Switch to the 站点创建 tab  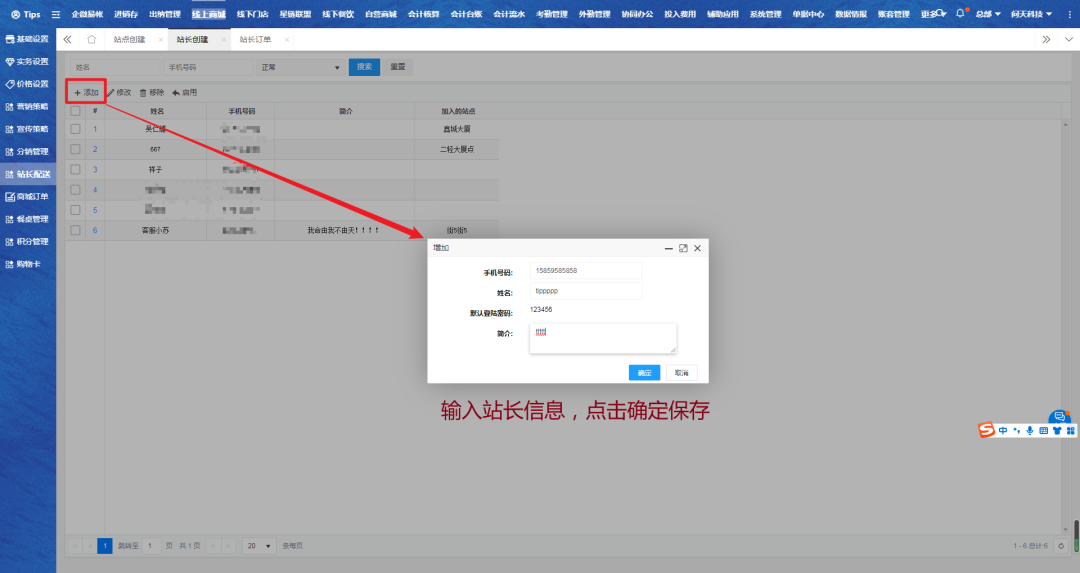pos(129,39)
